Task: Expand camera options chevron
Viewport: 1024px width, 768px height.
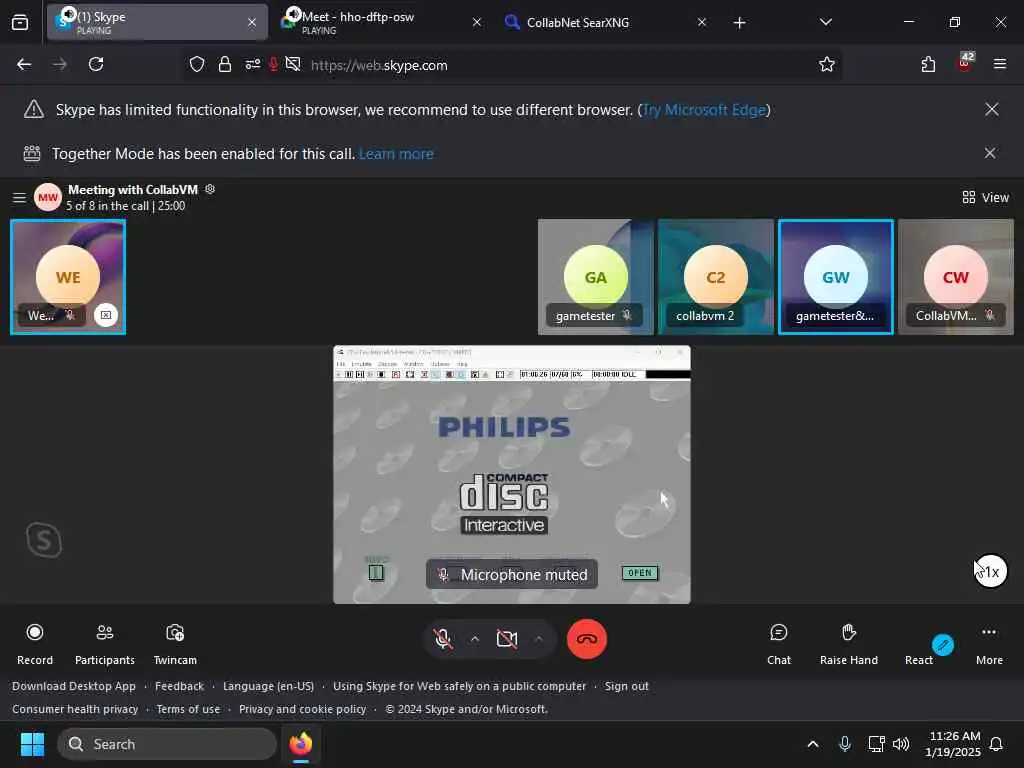Action: tap(539, 639)
